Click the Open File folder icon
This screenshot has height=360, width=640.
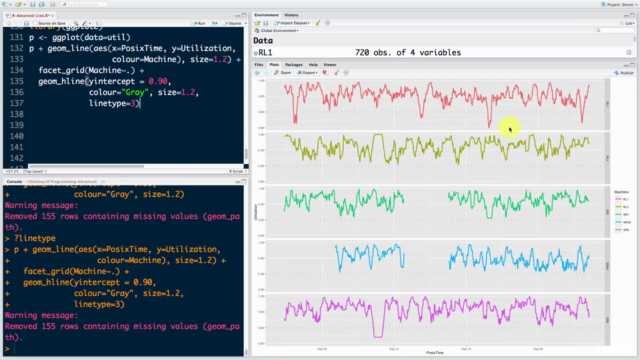(18, 4)
